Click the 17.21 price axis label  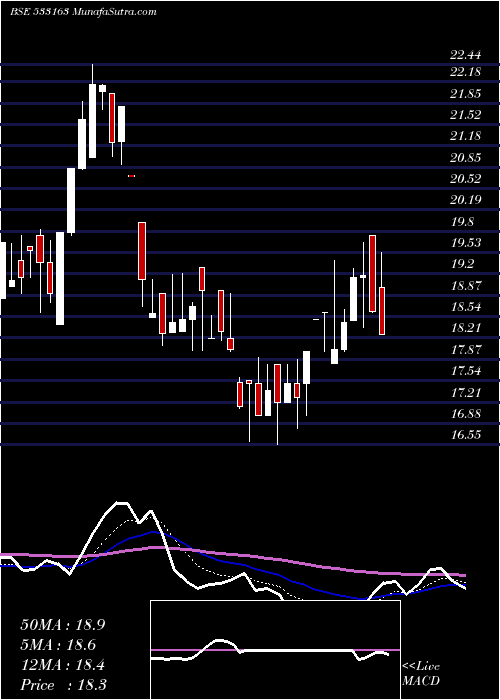click(466, 393)
